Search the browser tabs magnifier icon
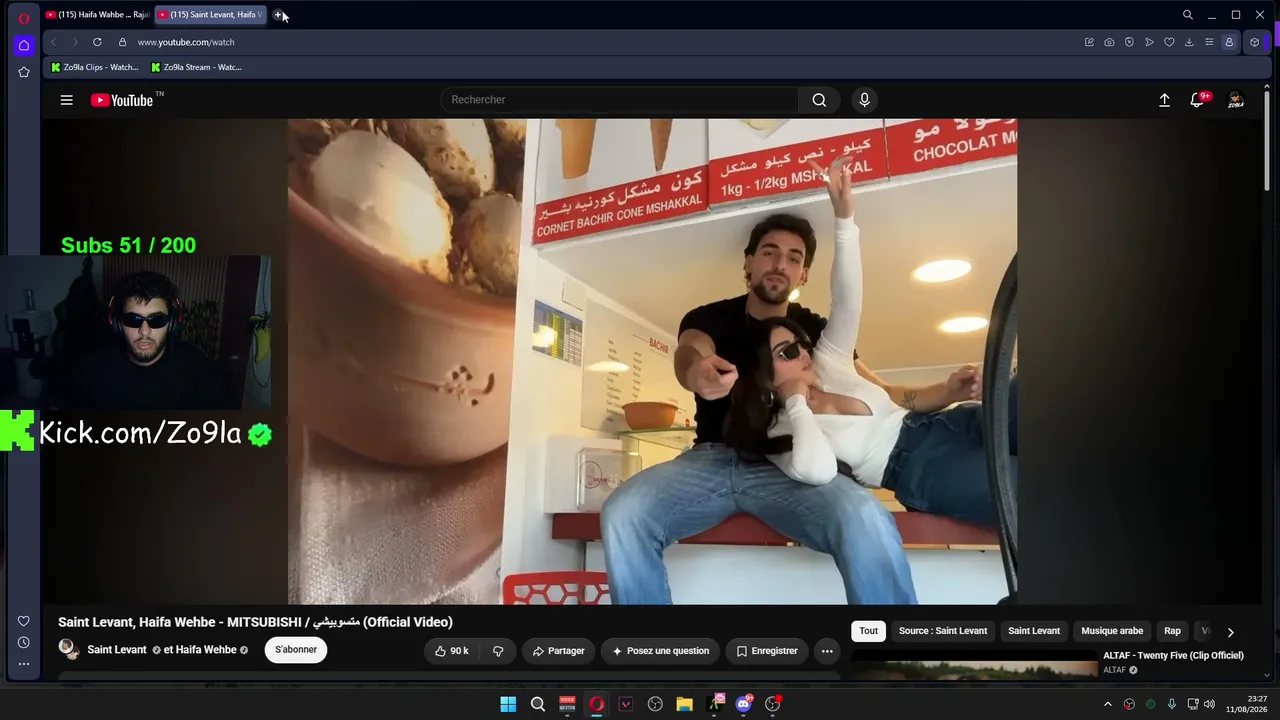Viewport: 1280px width, 720px height. click(x=1188, y=15)
